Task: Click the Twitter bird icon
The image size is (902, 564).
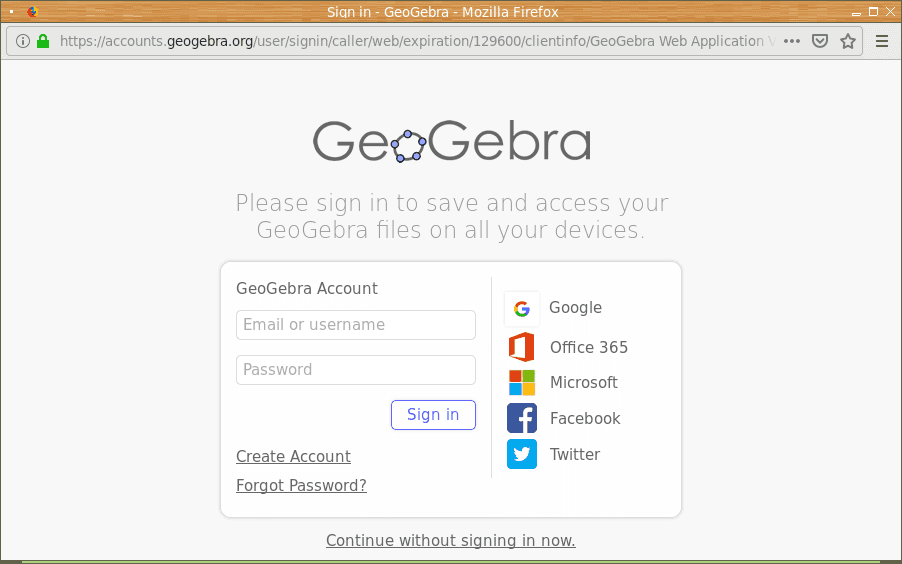Action: point(522,454)
